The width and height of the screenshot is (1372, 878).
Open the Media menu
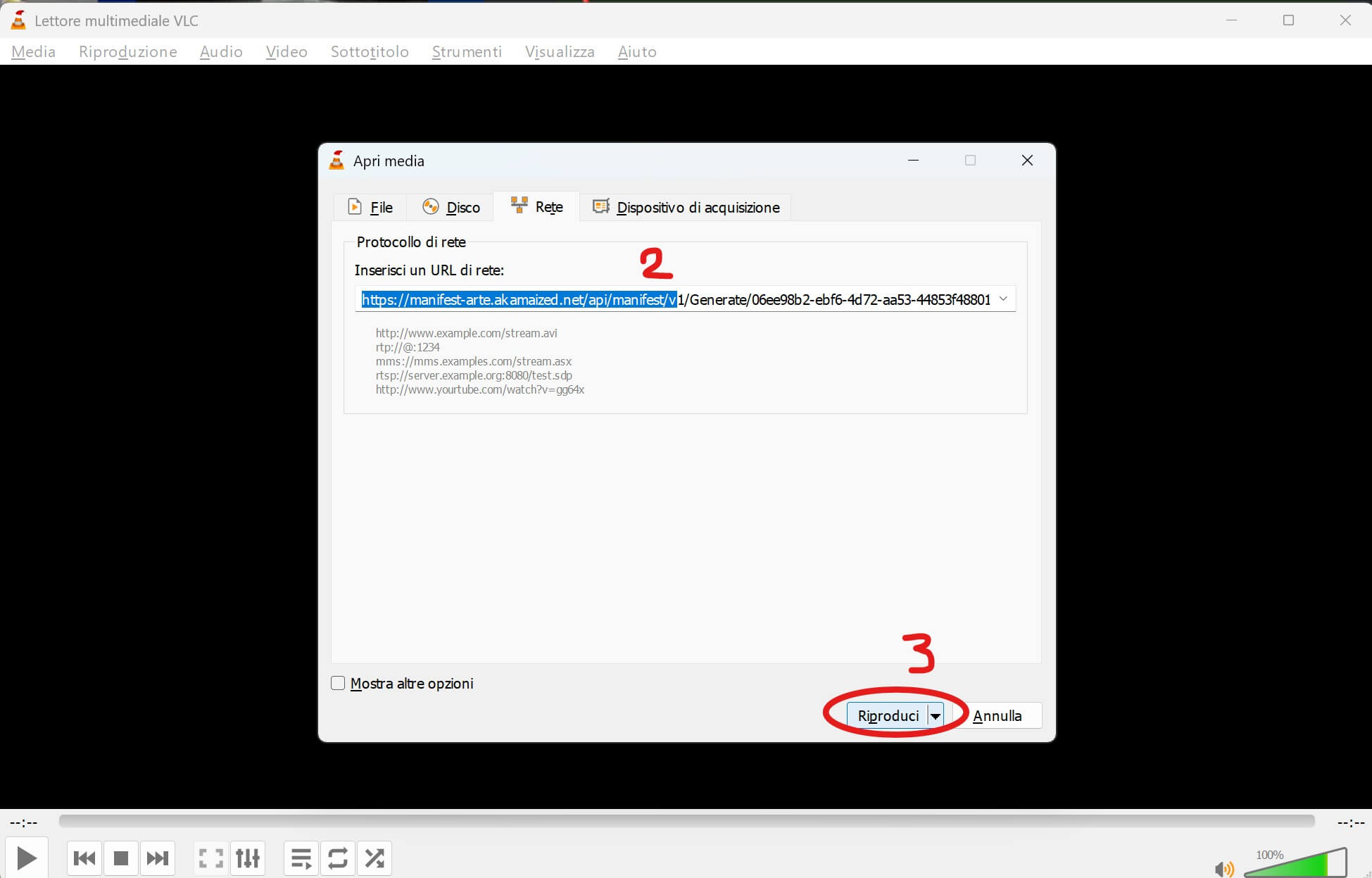click(x=33, y=51)
